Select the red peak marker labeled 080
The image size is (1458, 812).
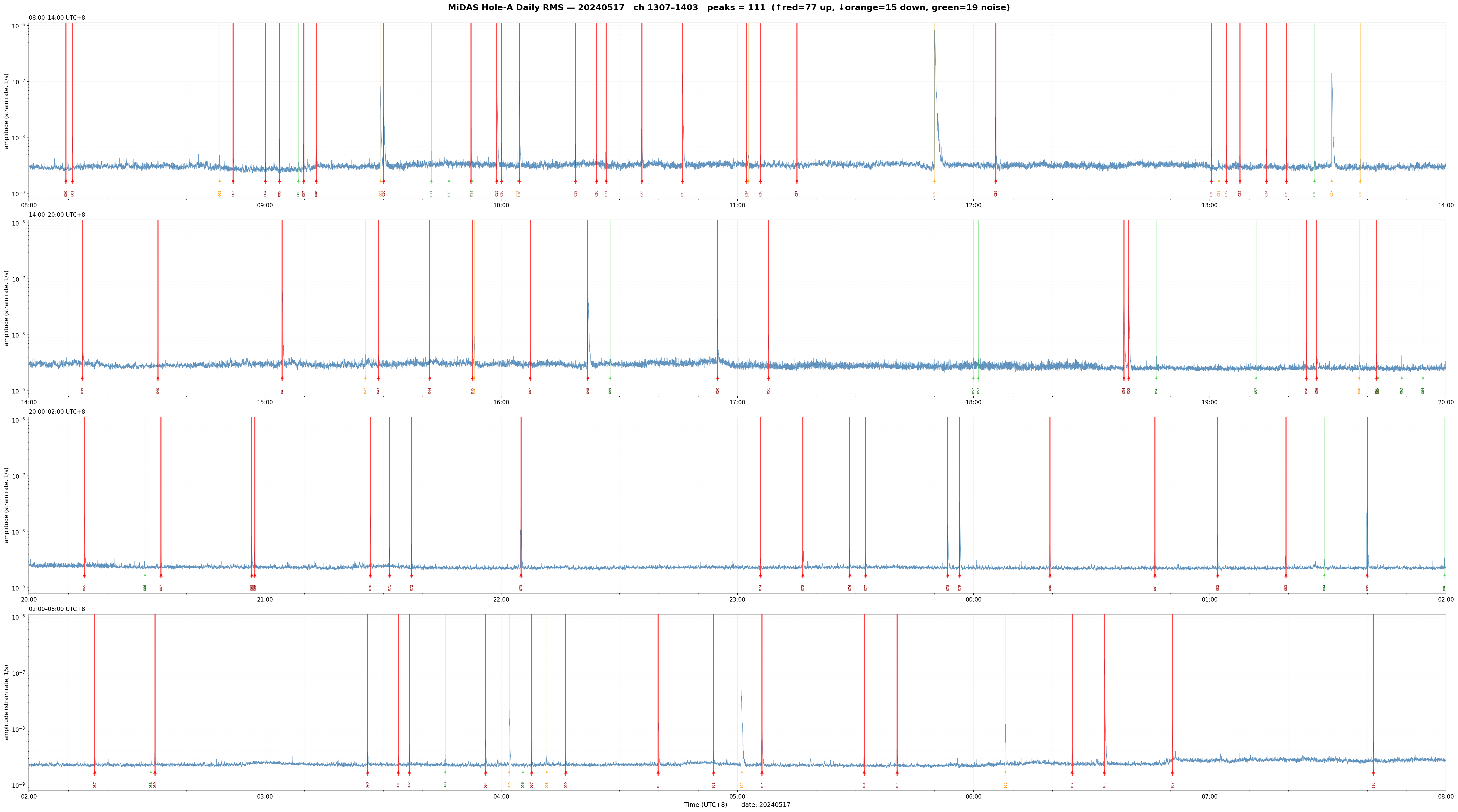point(1050,575)
